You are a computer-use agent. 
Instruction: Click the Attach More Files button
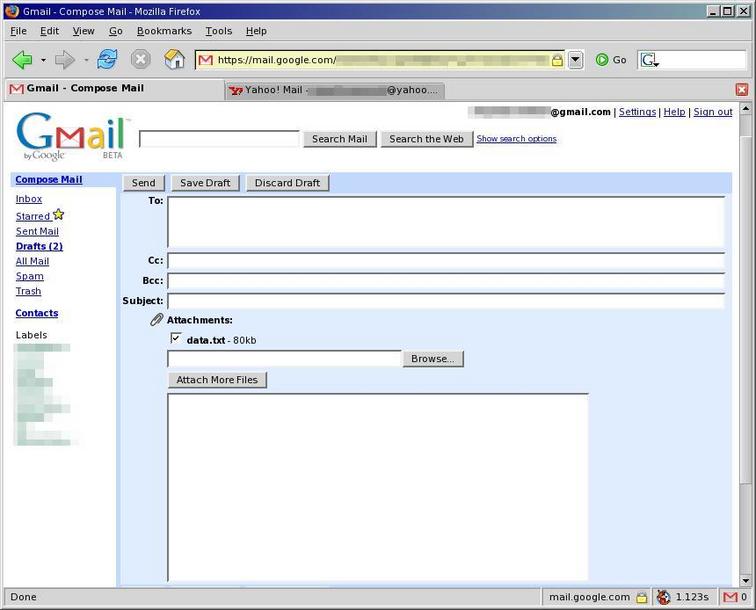coord(217,380)
